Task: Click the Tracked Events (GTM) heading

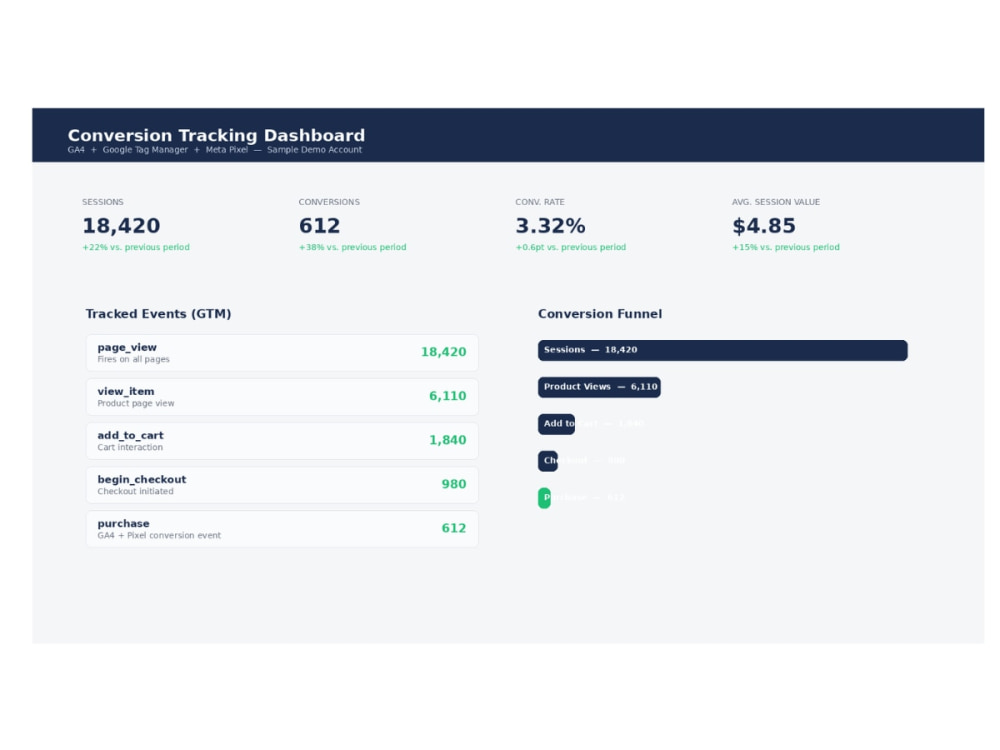Action: click(158, 314)
